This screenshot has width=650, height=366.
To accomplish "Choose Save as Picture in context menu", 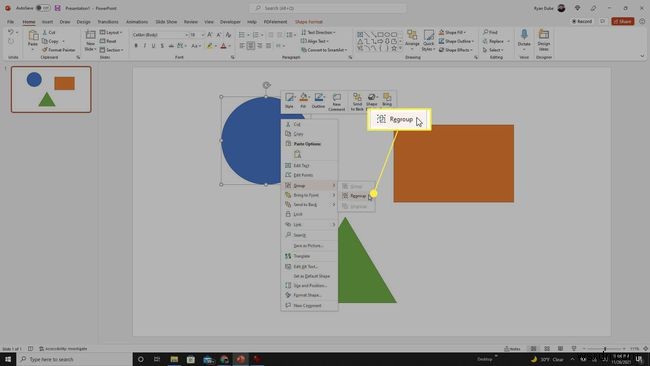I will [309, 246].
